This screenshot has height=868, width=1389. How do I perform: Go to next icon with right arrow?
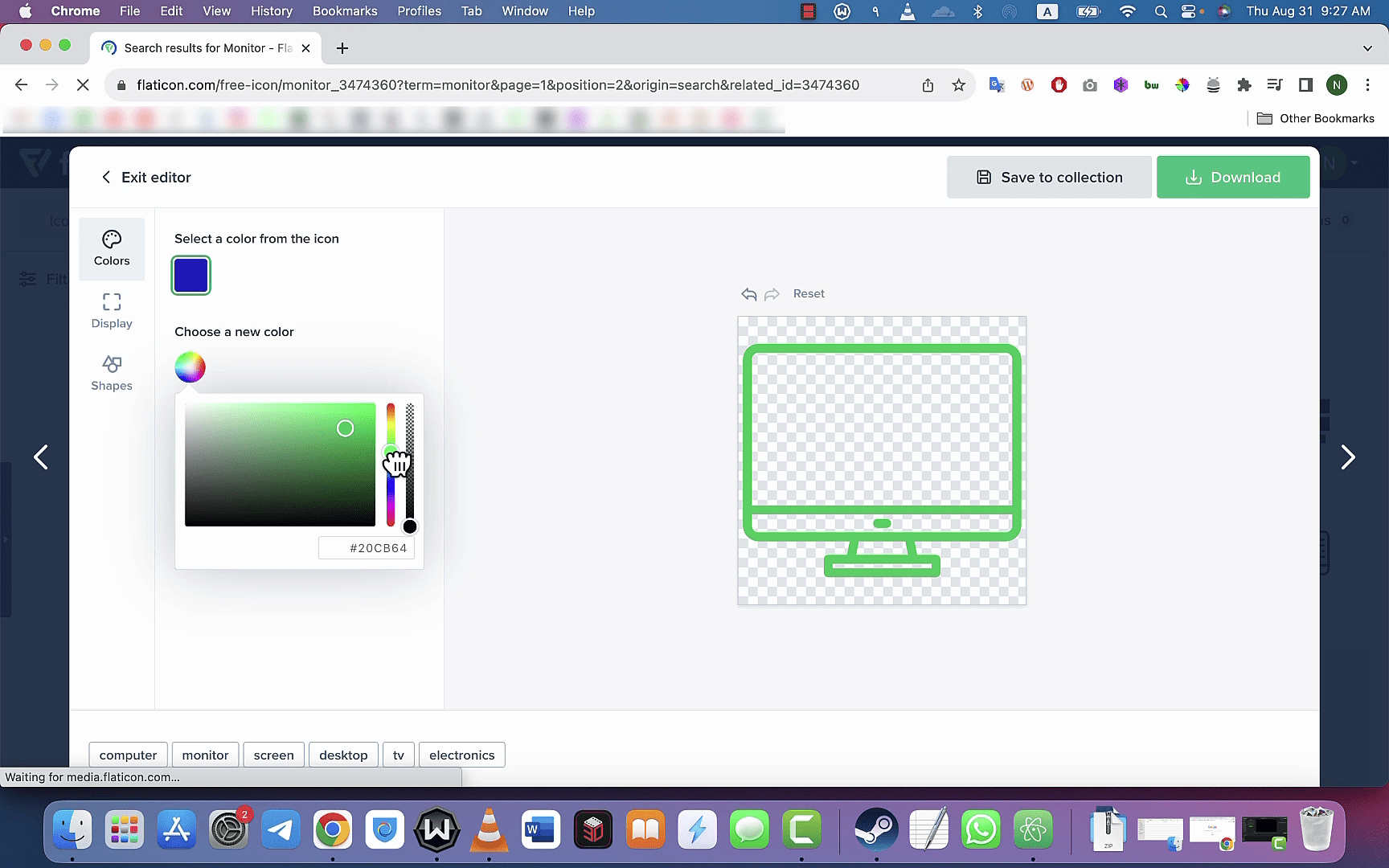tap(1348, 457)
